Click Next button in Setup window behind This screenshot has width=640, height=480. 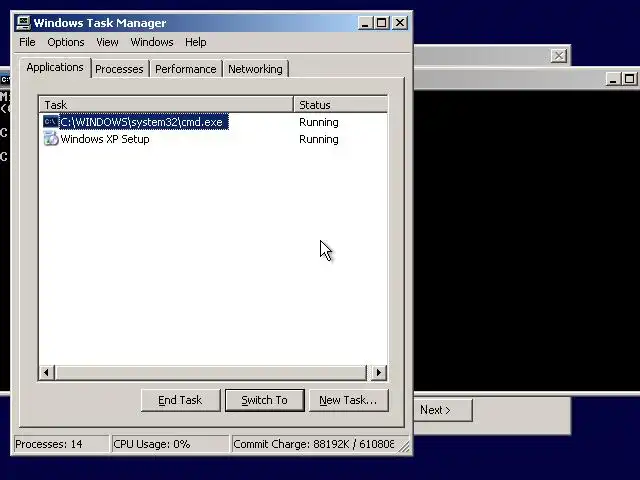(x=443, y=410)
